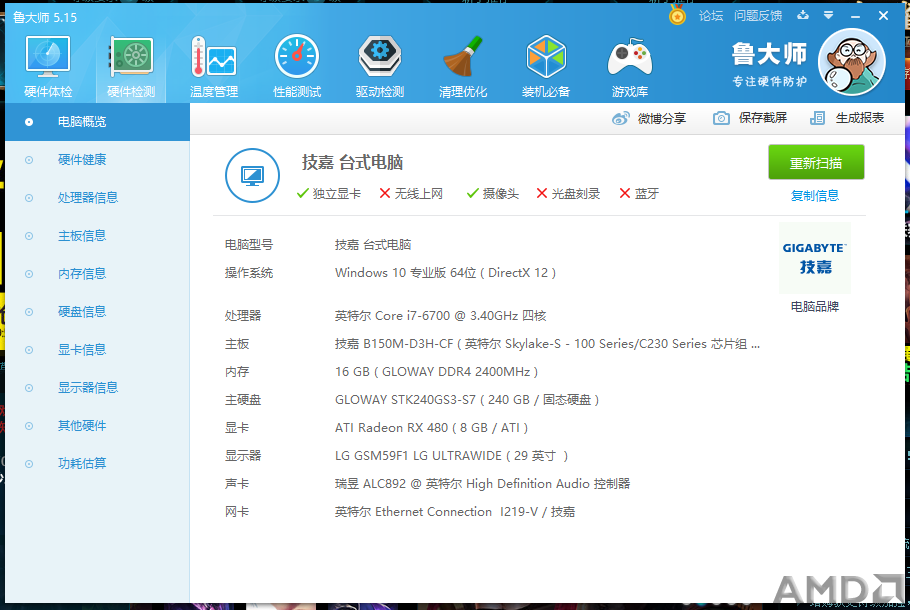Select the 硬件检测 hardware detection icon

(131, 66)
